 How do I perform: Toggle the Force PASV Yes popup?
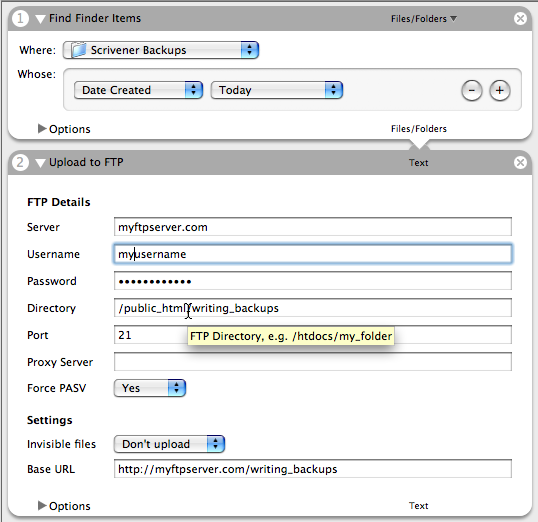(150, 388)
